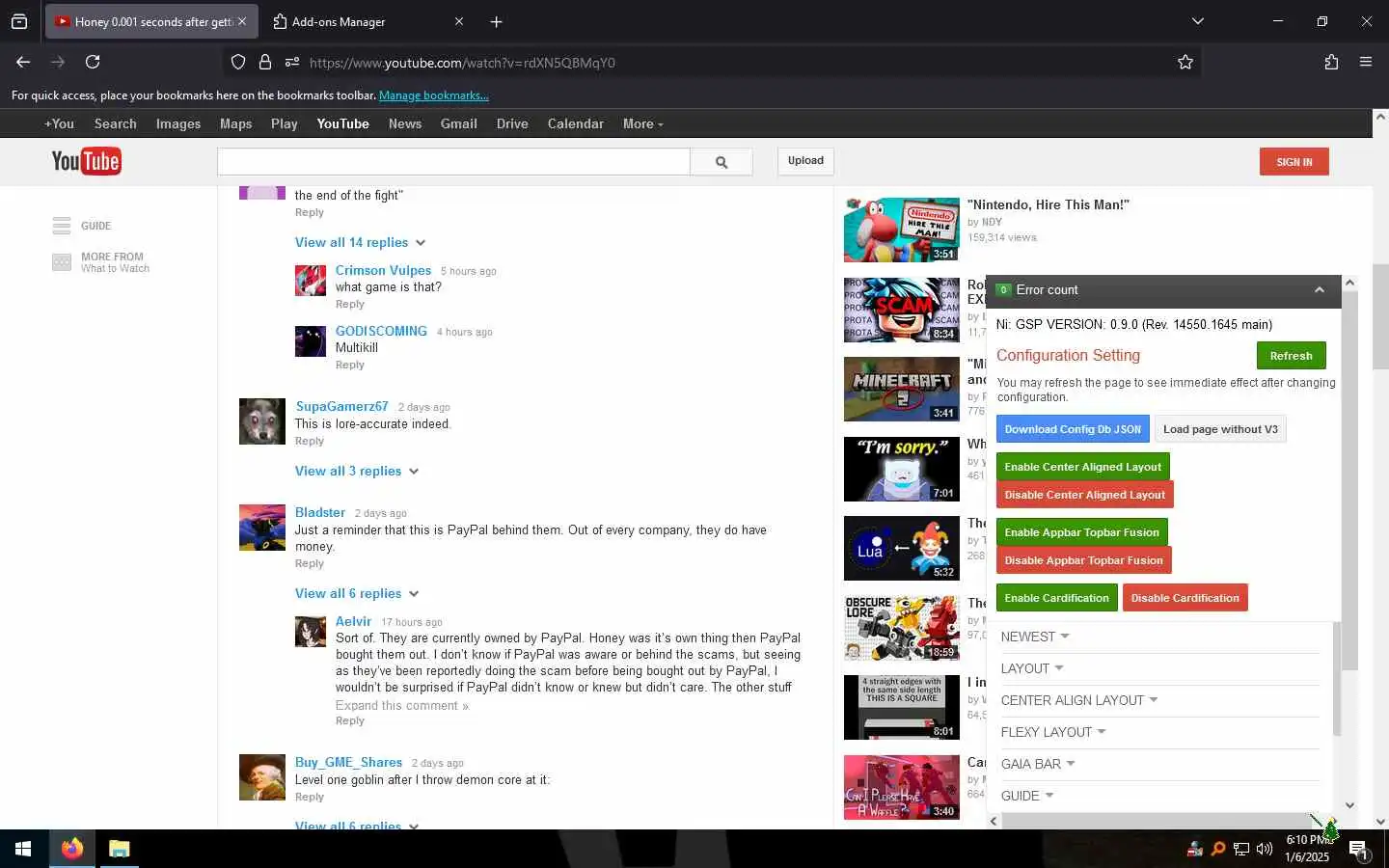The width and height of the screenshot is (1389, 868).
Task: Click the Firefox View icon in tab bar
Action: tap(19, 21)
